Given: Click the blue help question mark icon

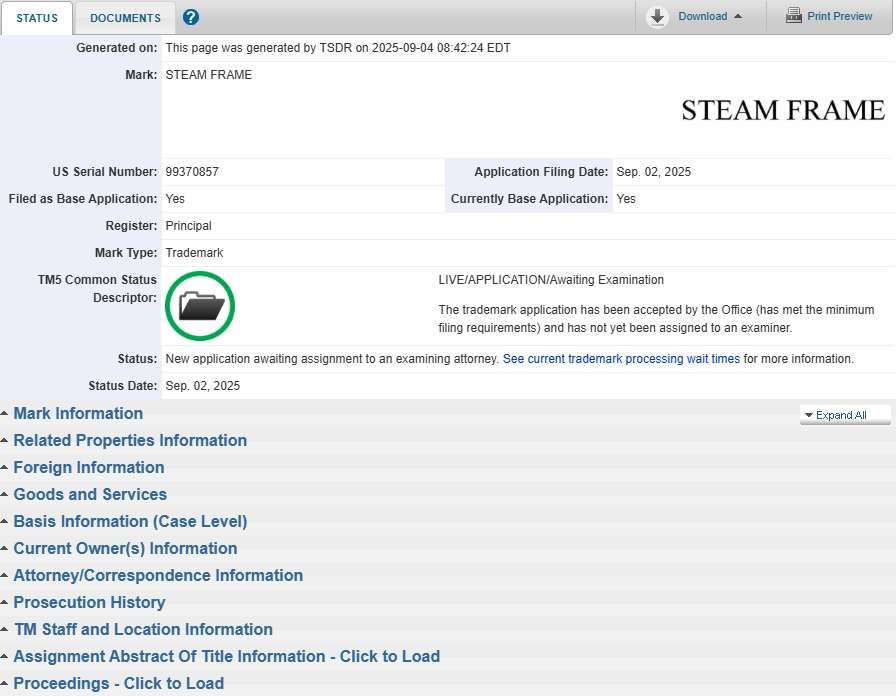Looking at the screenshot, I should point(191,17).
